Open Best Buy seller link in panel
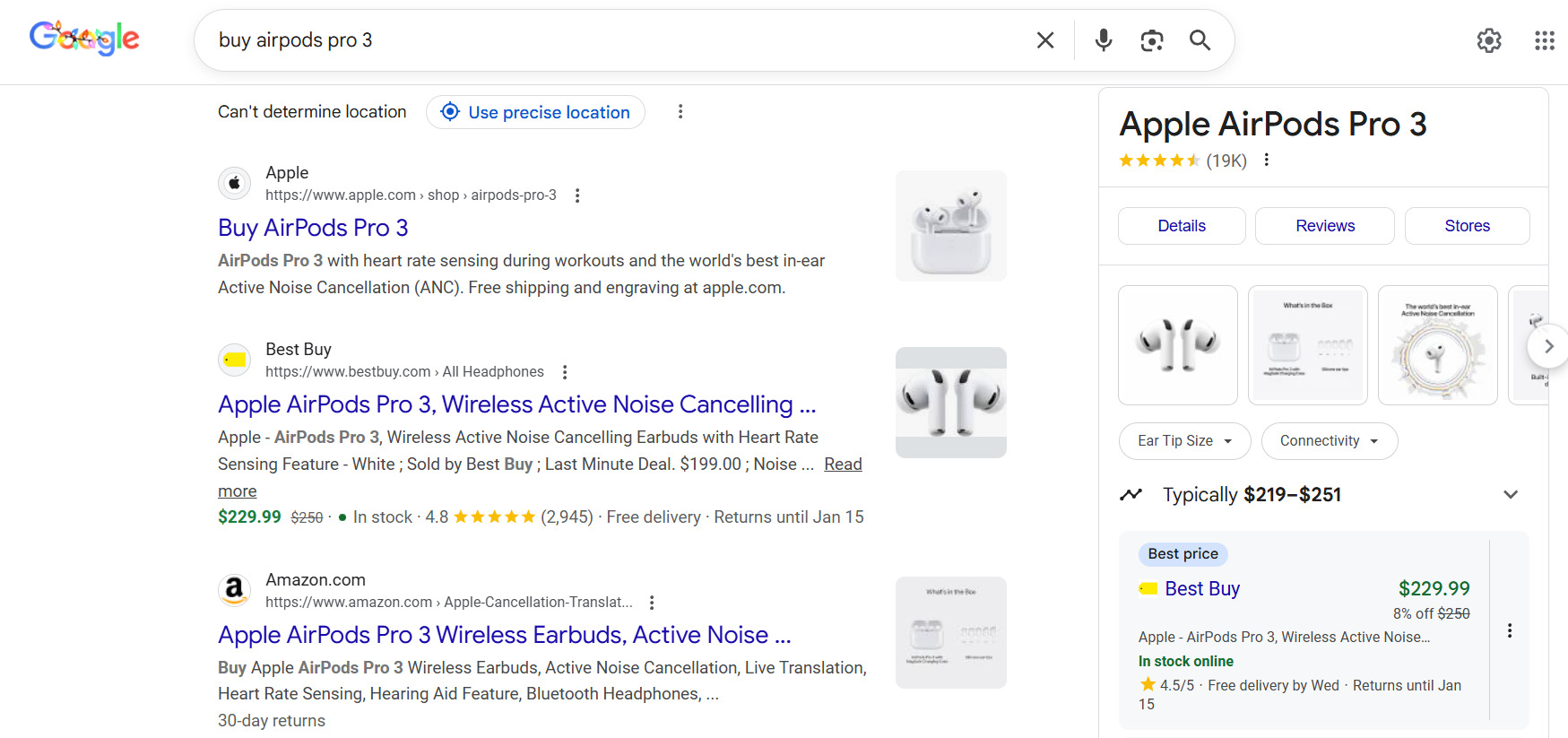 tap(1202, 589)
